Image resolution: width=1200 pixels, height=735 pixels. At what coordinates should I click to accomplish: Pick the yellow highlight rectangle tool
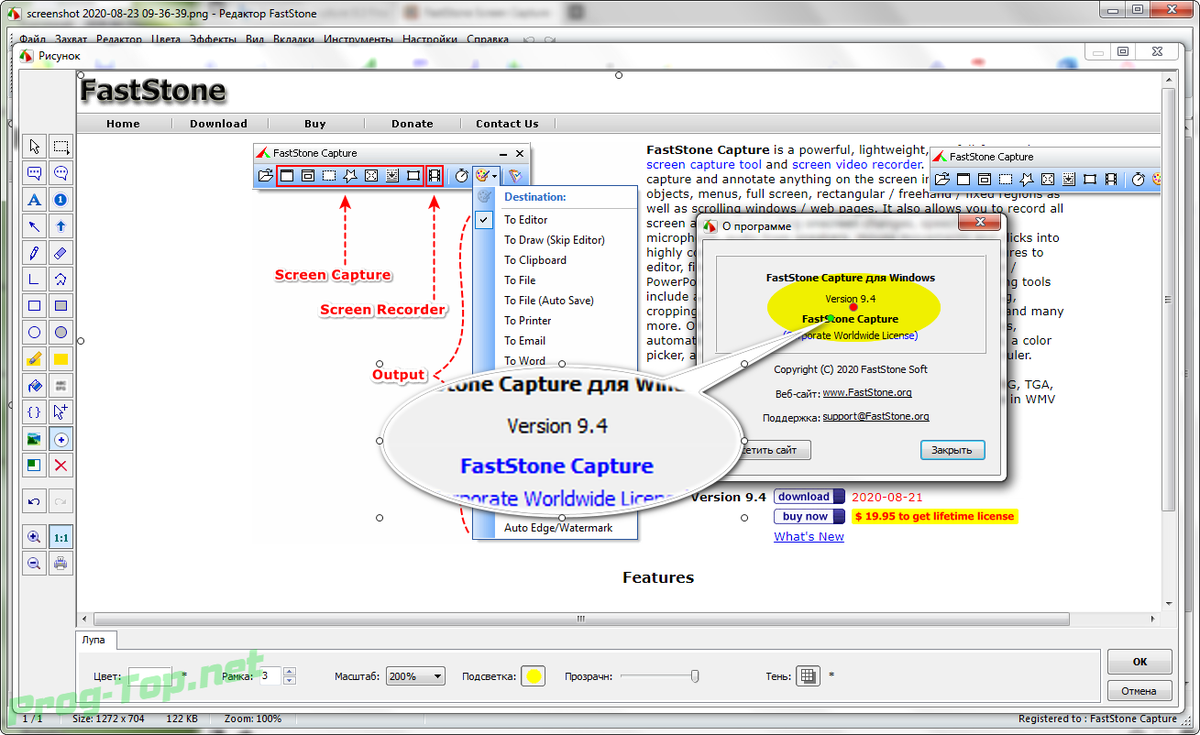click(61, 359)
